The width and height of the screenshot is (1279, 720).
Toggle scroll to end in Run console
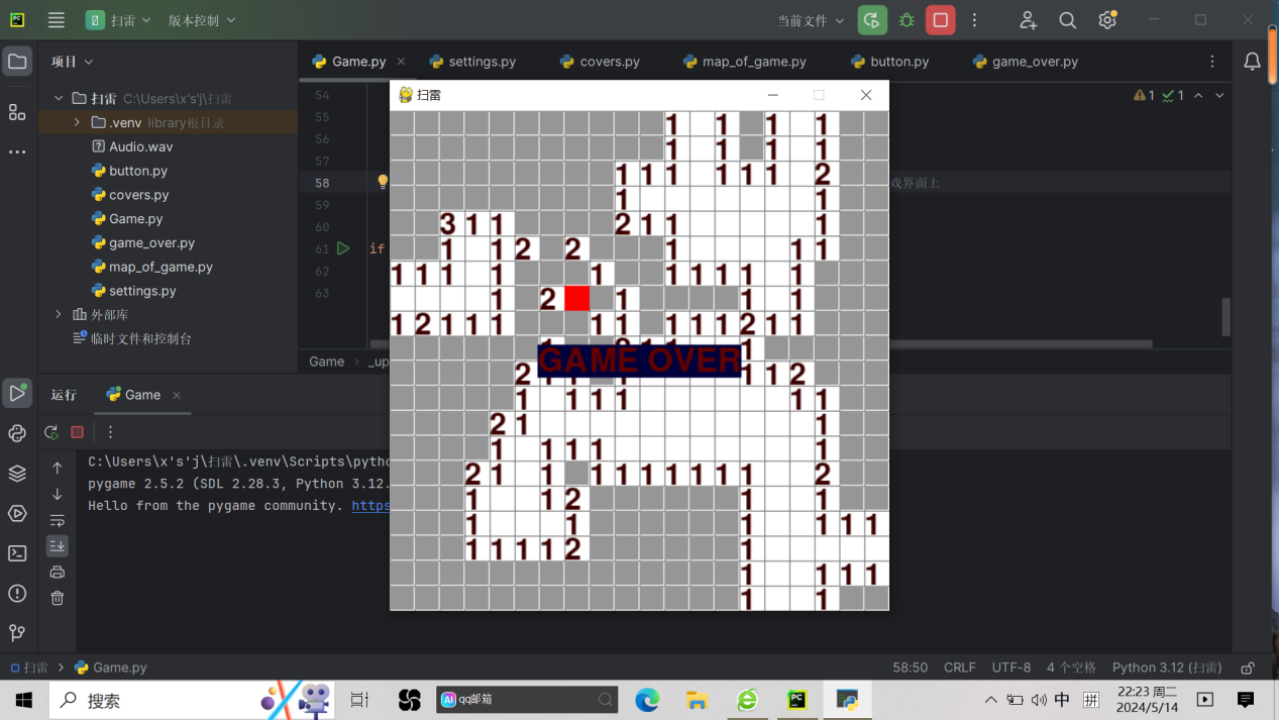57,546
